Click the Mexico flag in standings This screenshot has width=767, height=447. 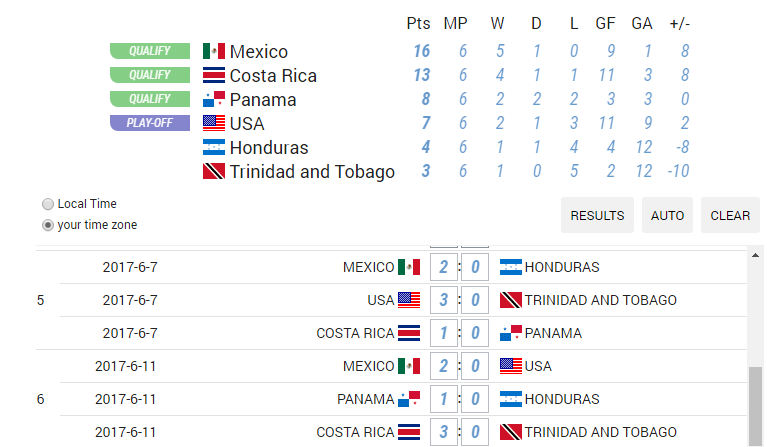coord(214,51)
